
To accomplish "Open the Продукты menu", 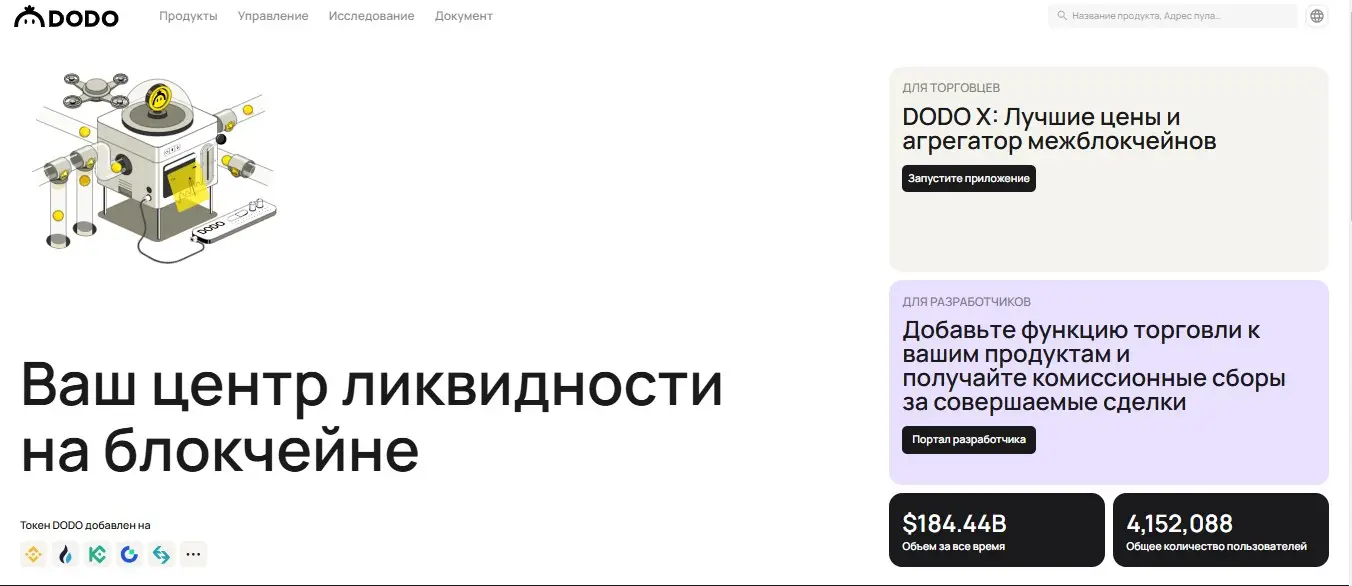I will [189, 16].
